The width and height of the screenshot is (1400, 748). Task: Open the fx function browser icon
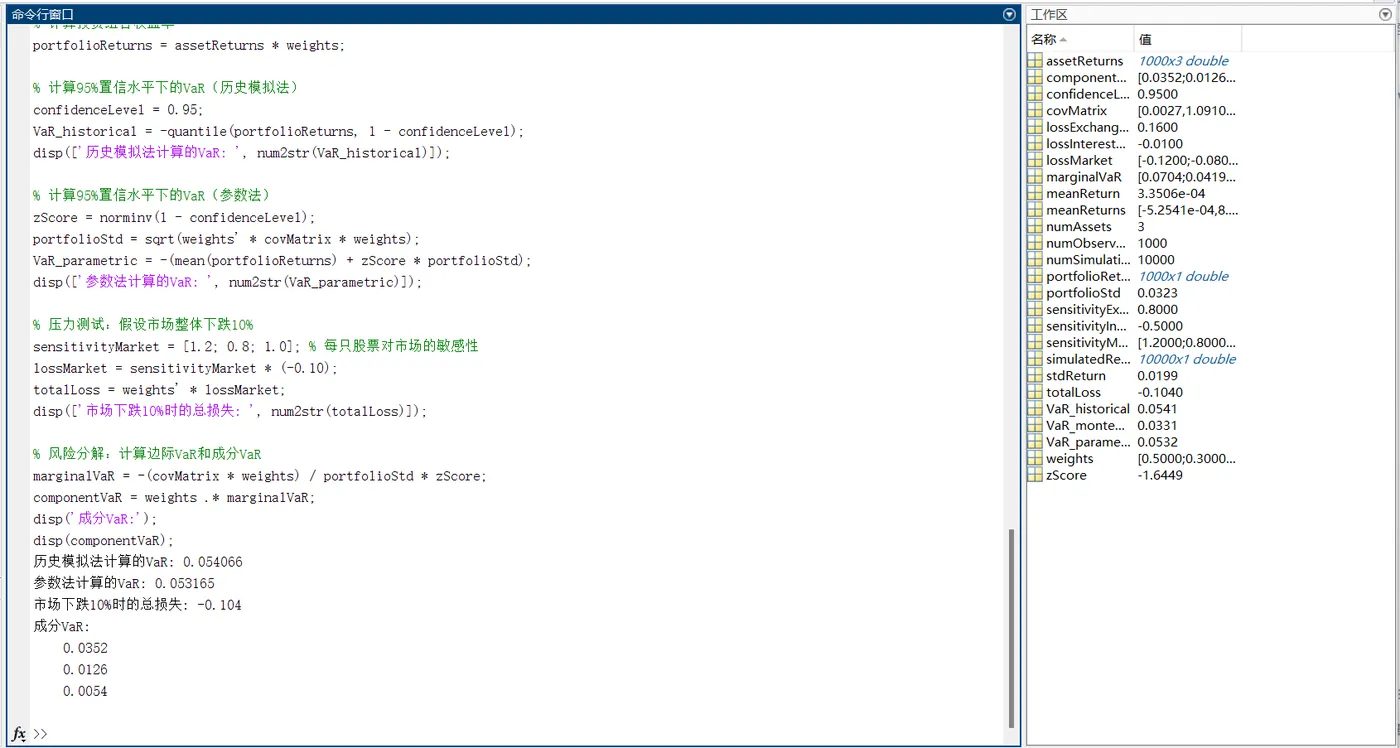17,733
